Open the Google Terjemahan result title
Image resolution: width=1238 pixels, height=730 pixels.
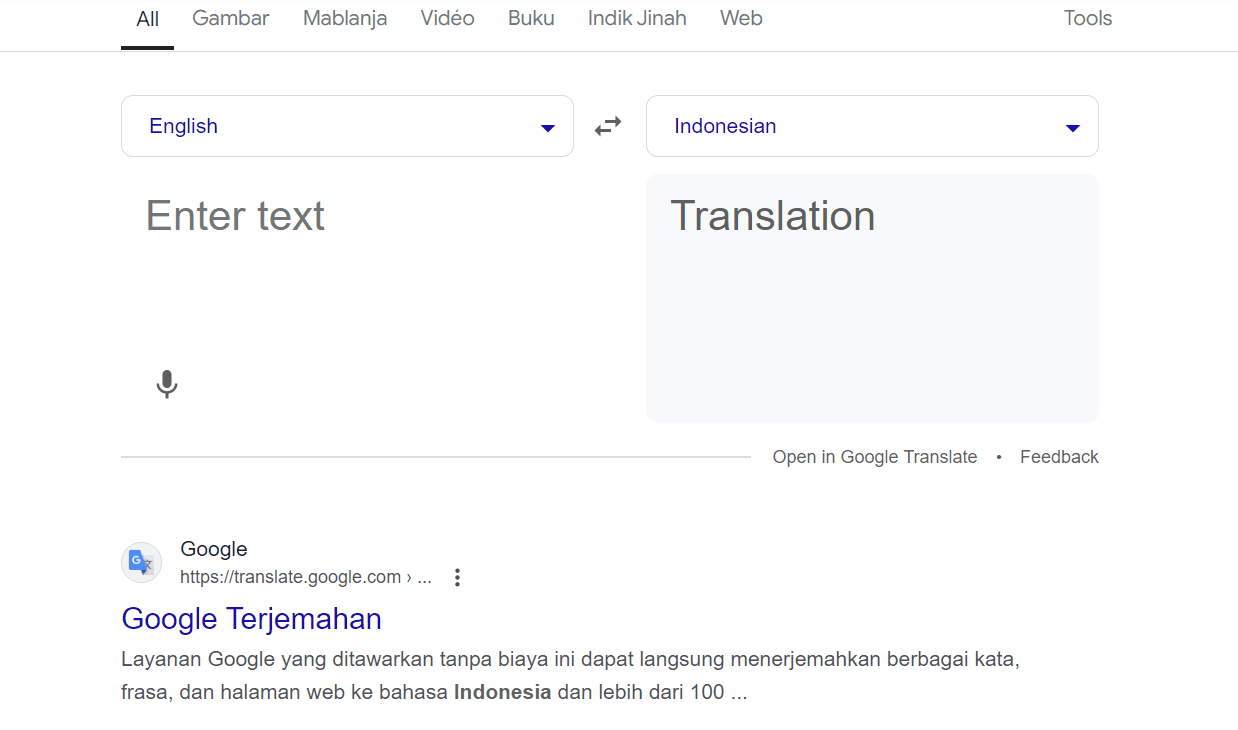click(x=251, y=619)
